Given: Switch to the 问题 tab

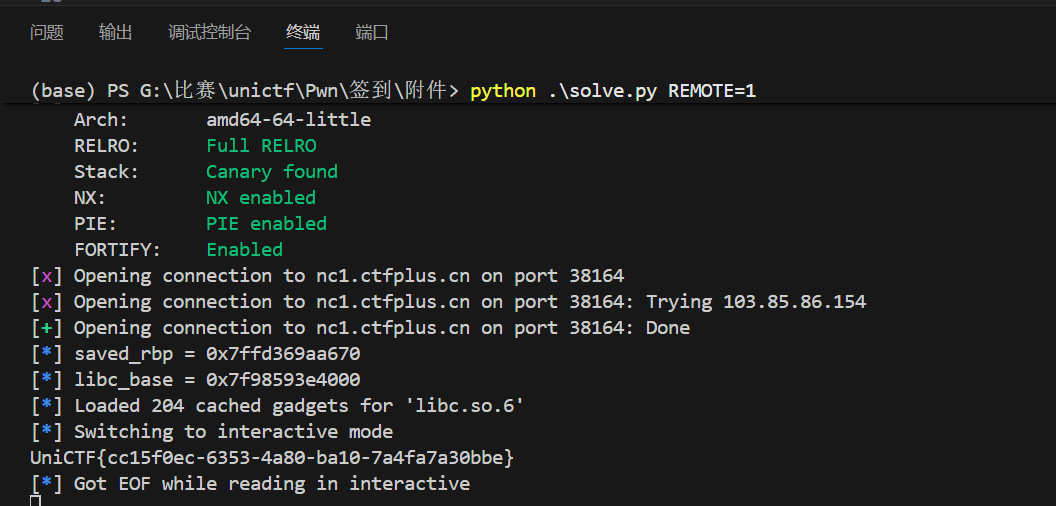Looking at the screenshot, I should tap(46, 33).
